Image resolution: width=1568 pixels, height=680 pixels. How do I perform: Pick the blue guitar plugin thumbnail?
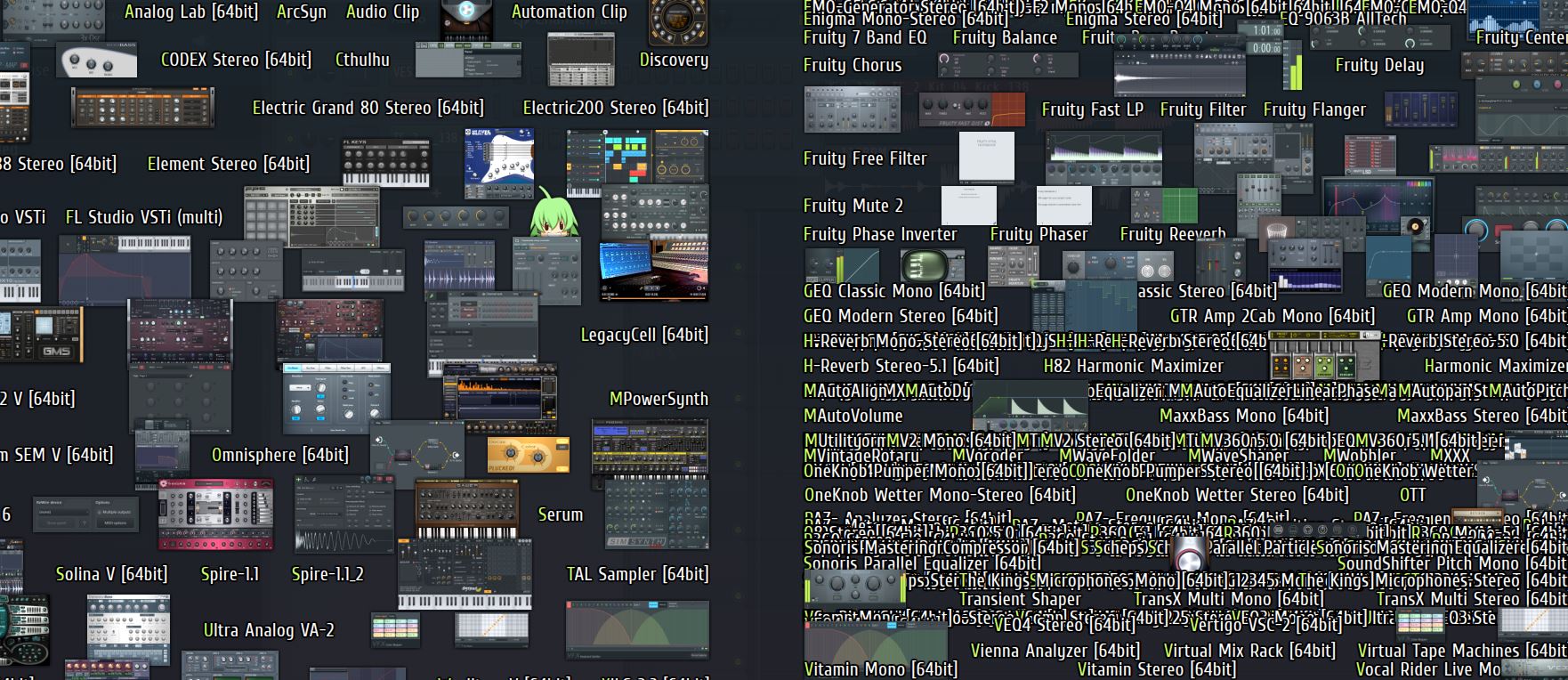498,164
